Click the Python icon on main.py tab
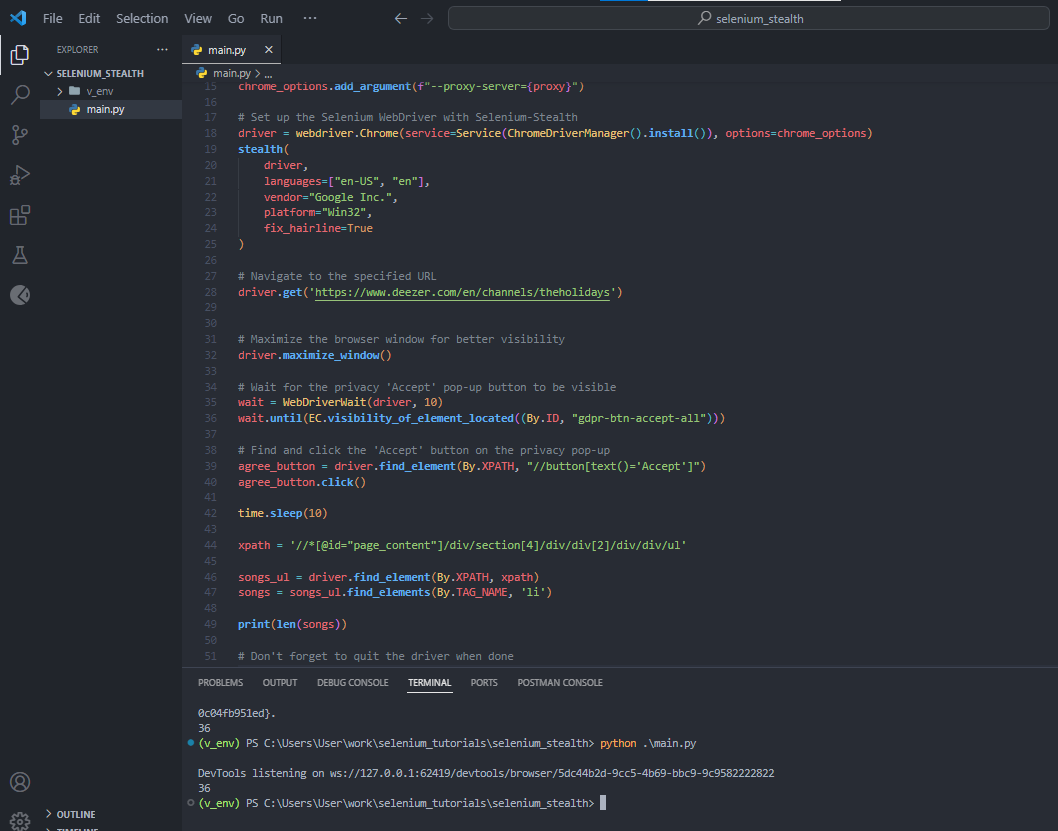Screen dimensions: 1058x831 pos(196,50)
